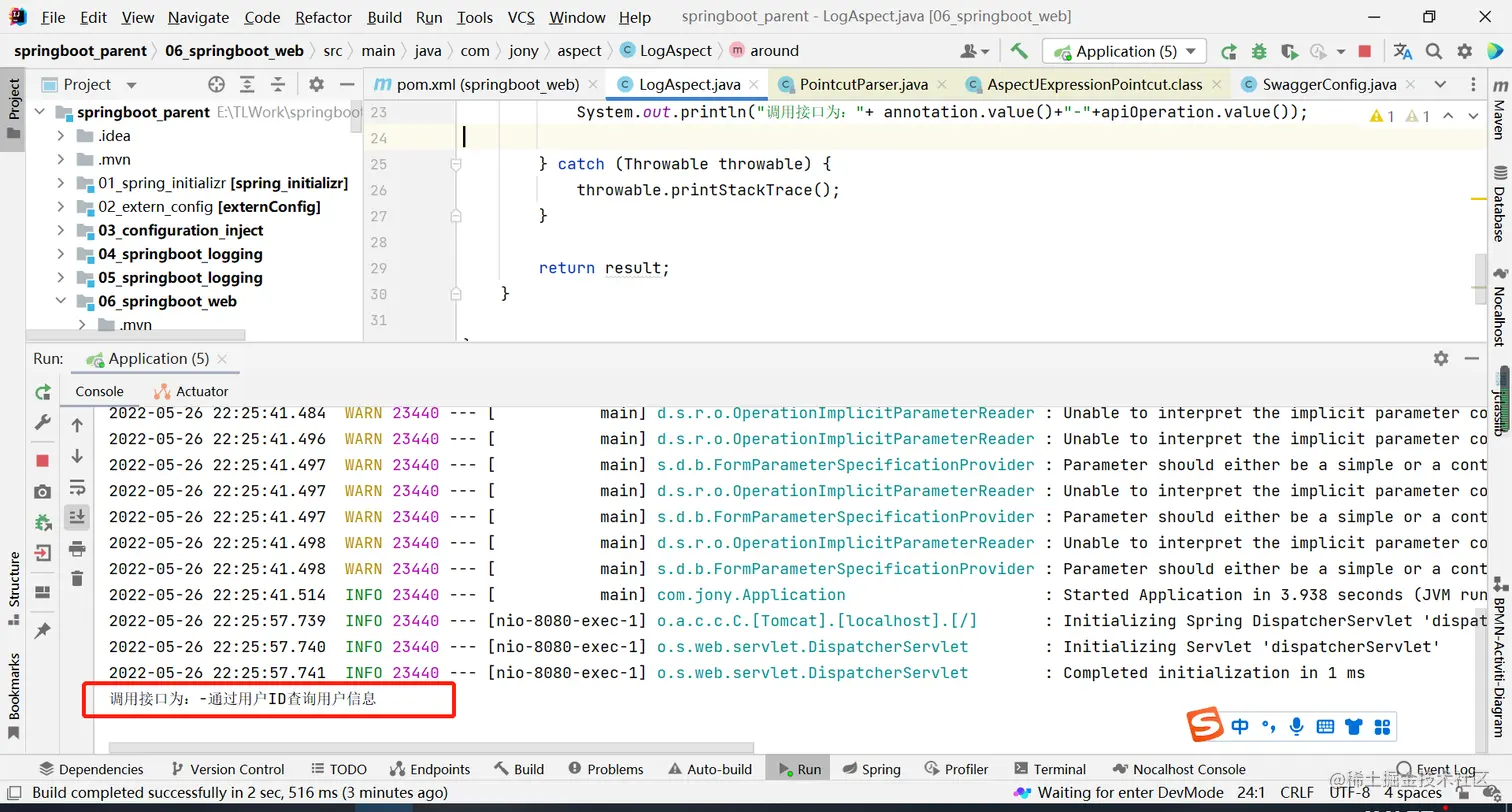Show the hidden editor tabs list
Screen dimensions: 1512x812
coord(1440,85)
